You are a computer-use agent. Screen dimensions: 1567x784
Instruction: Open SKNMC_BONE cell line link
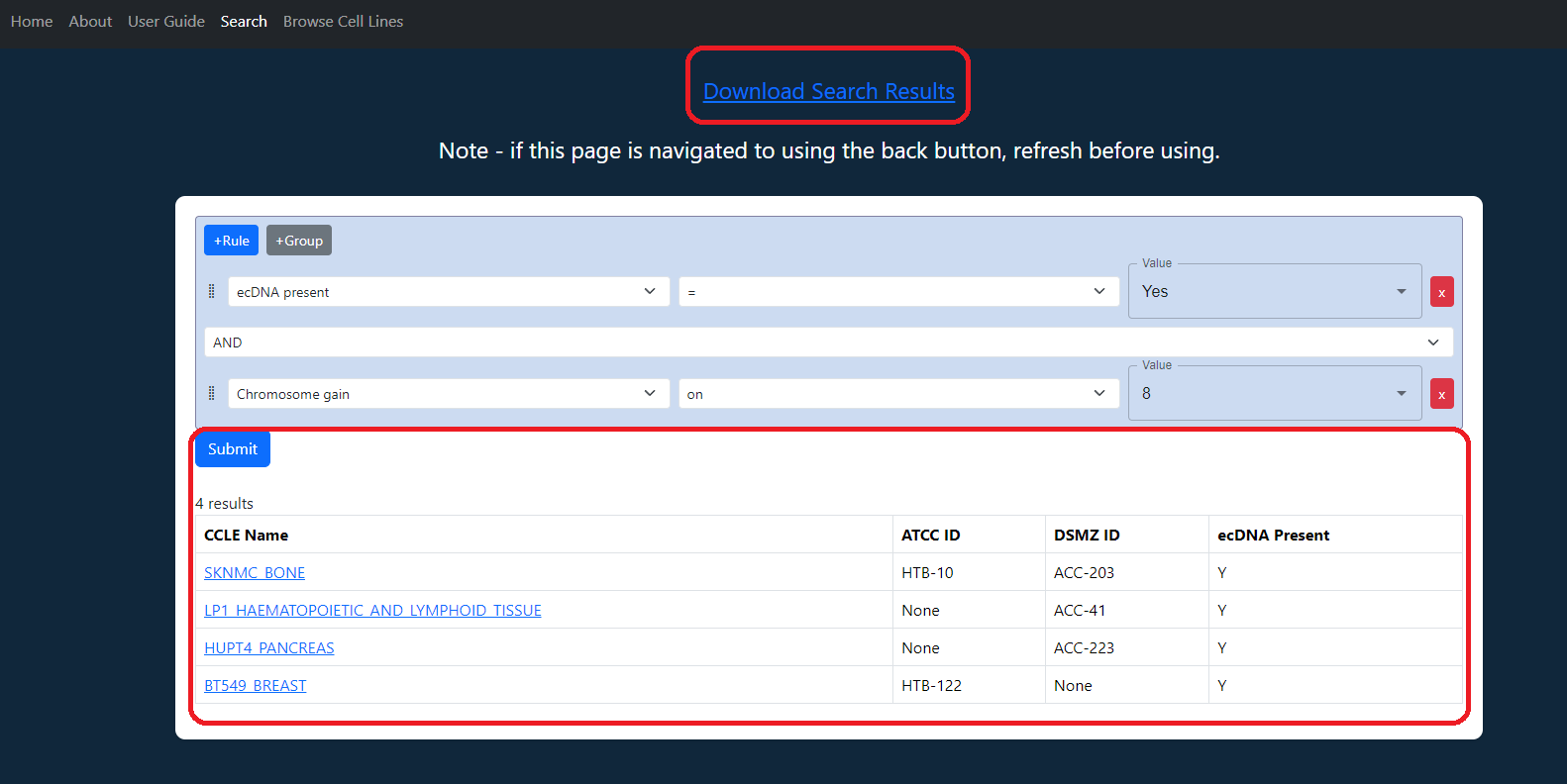click(255, 573)
